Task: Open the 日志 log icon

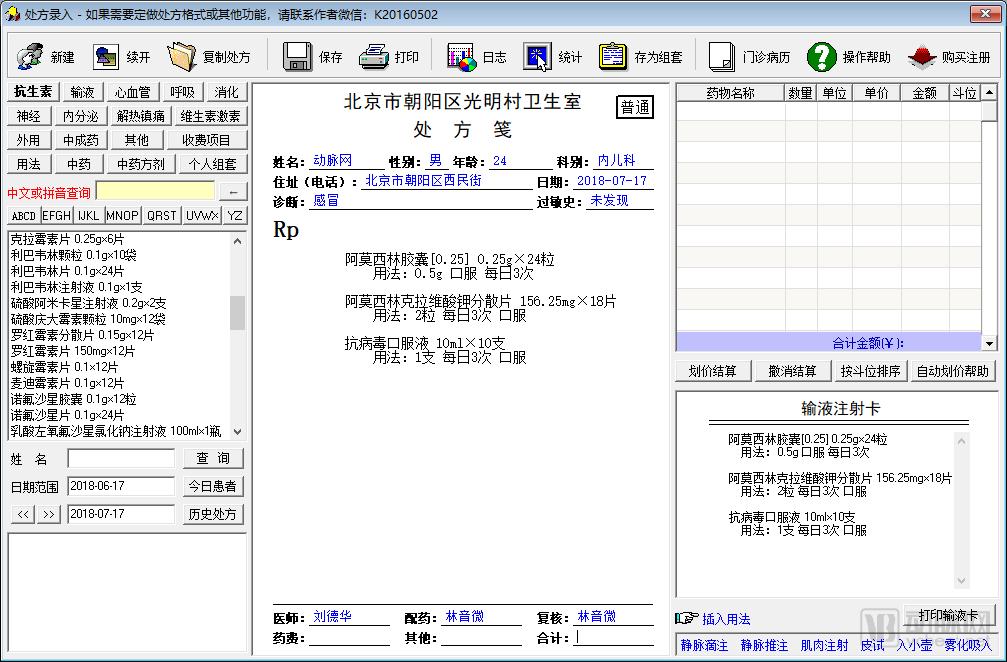Action: [x=462, y=57]
